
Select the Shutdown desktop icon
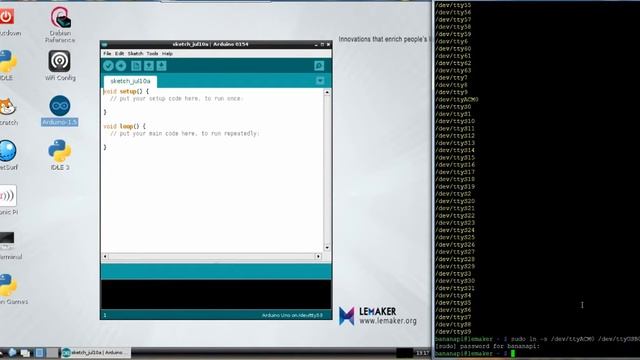point(8,22)
